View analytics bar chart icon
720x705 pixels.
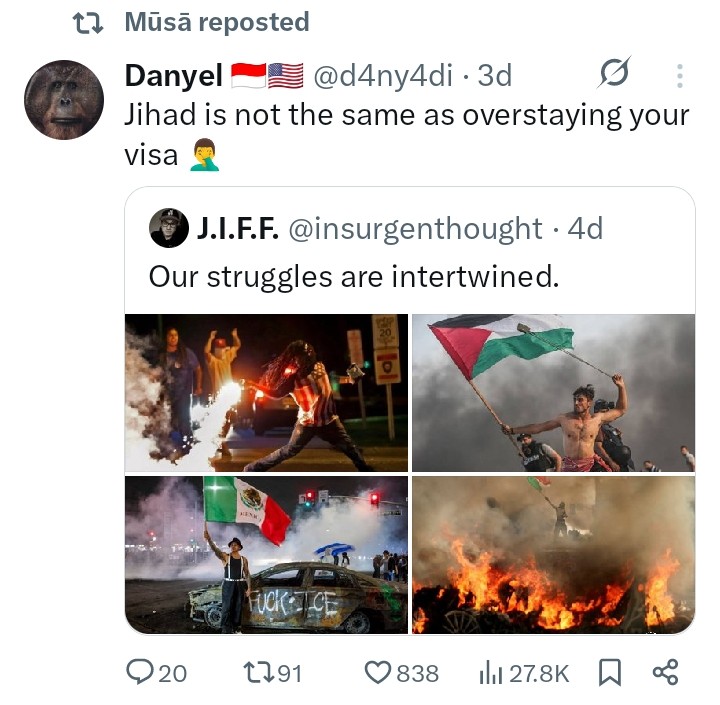(x=491, y=673)
